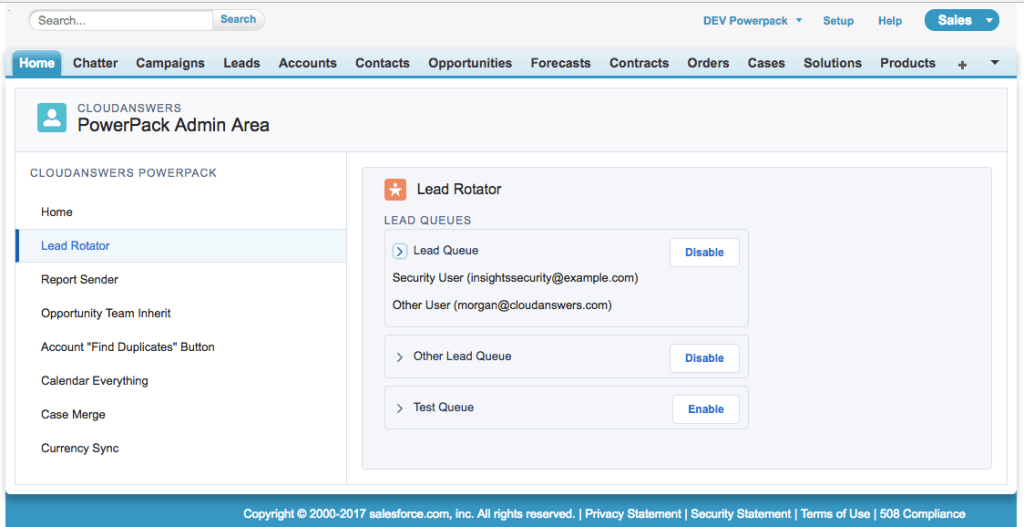Disable the Other Lead Queue
The width and height of the screenshot is (1024, 527).
pos(704,358)
